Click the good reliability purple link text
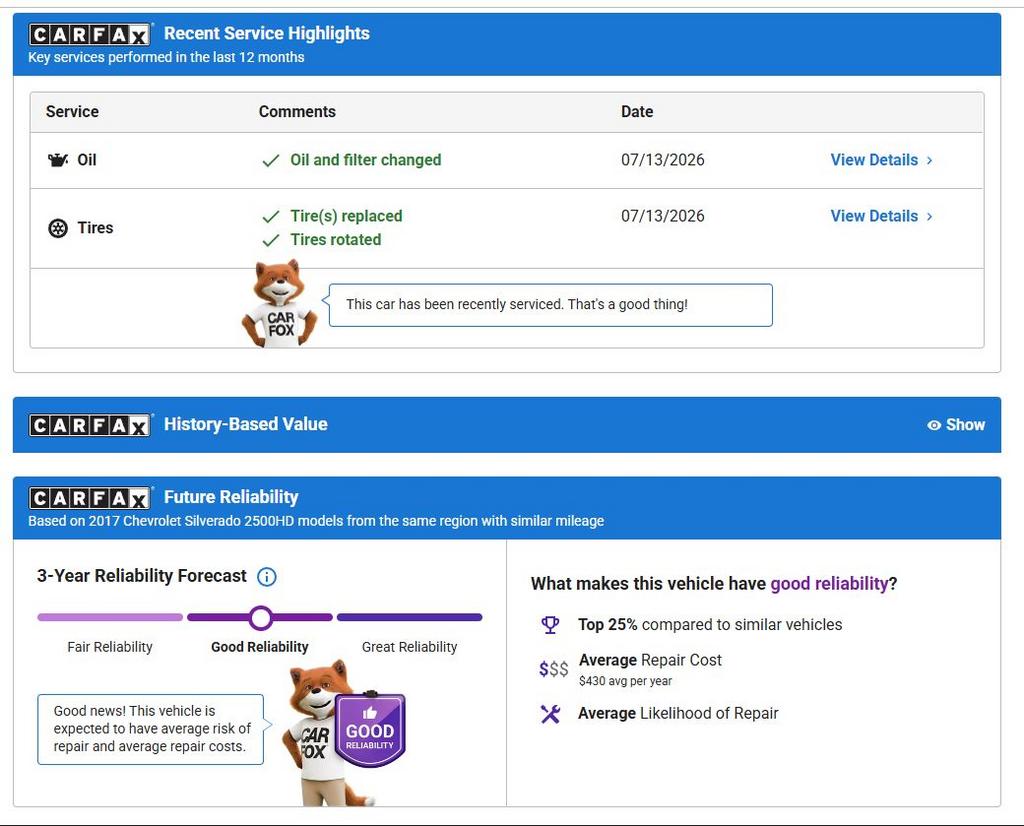This screenshot has height=826, width=1024. (829, 584)
